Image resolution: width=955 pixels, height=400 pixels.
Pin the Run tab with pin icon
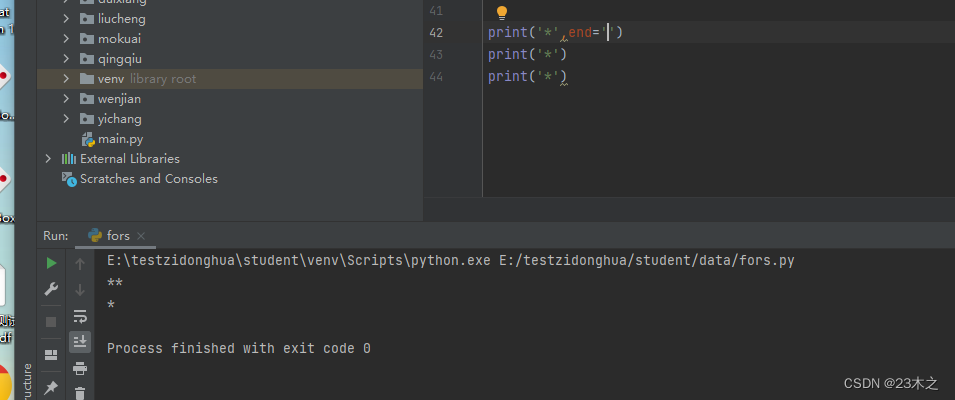pyautogui.click(x=51, y=387)
